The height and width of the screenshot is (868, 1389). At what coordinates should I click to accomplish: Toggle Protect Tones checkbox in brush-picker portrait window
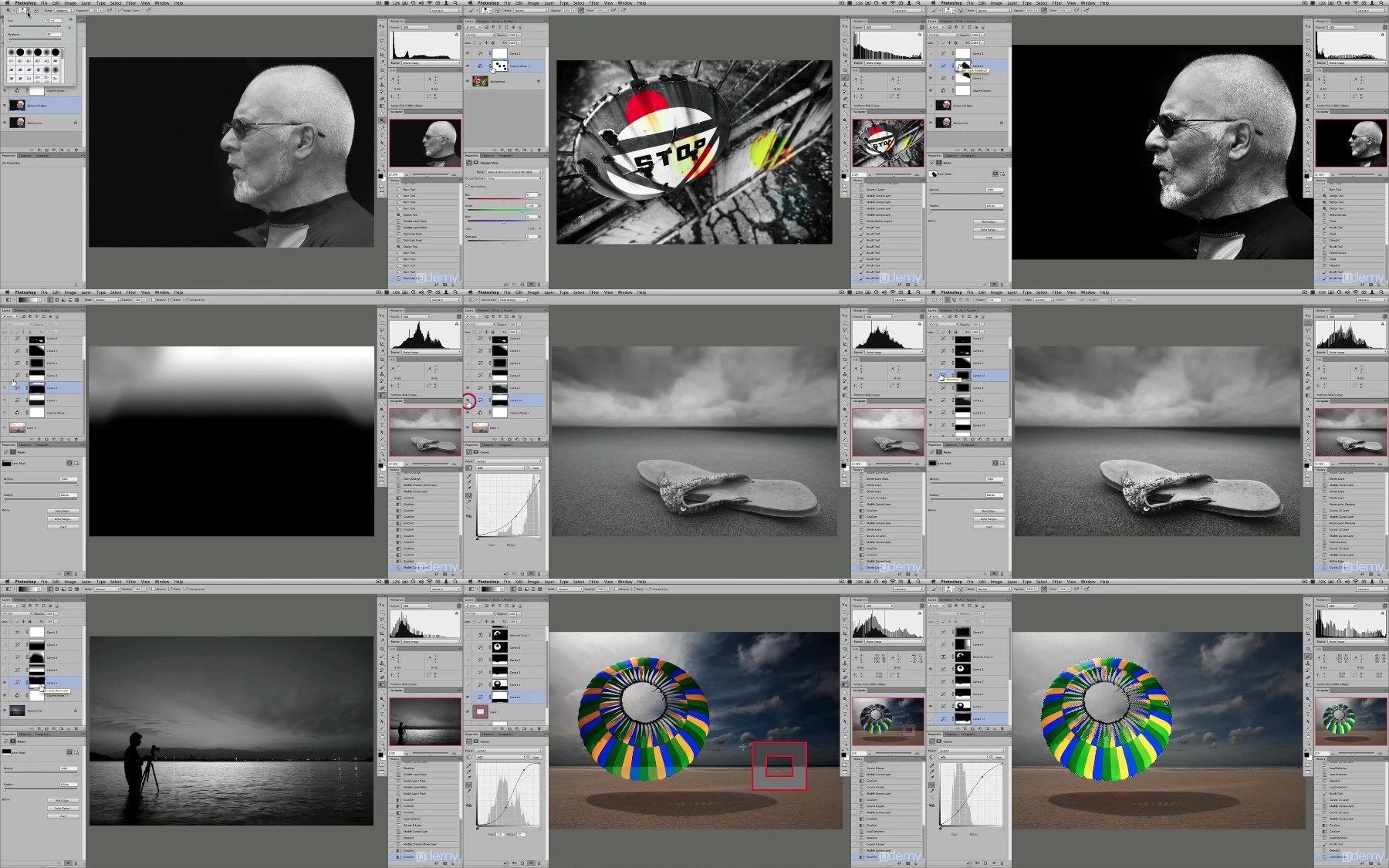120,10
